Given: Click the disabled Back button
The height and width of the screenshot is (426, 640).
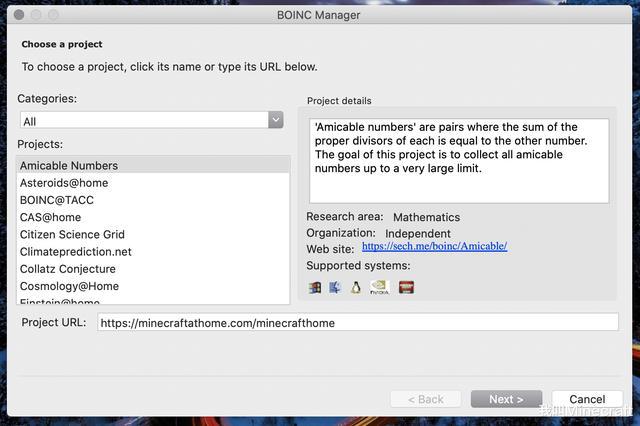Looking at the screenshot, I should 426,399.
